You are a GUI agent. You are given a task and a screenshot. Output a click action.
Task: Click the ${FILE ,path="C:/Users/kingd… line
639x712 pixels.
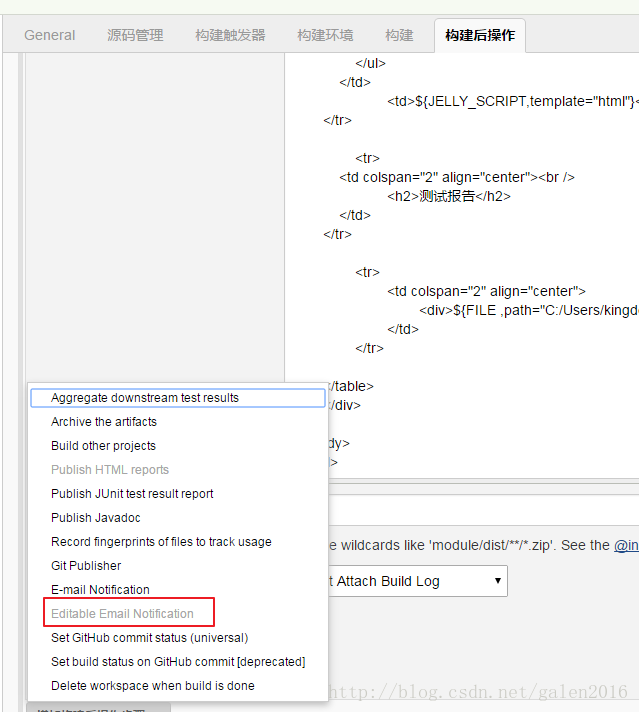click(529, 310)
